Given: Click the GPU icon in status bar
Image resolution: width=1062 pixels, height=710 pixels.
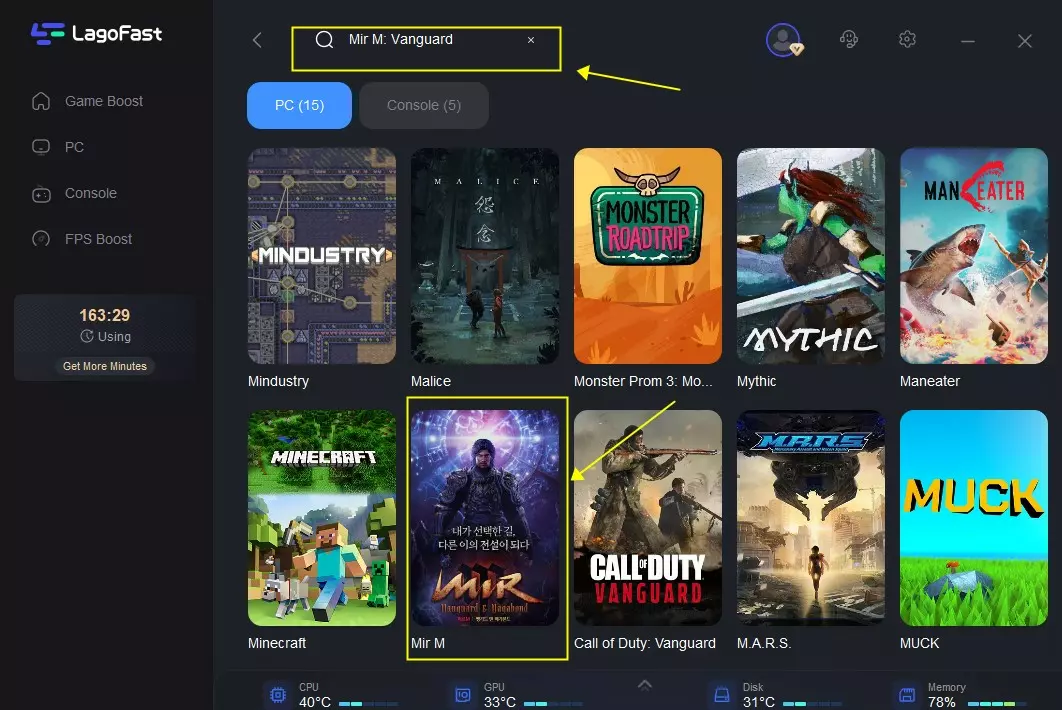Looking at the screenshot, I should pyautogui.click(x=463, y=695).
